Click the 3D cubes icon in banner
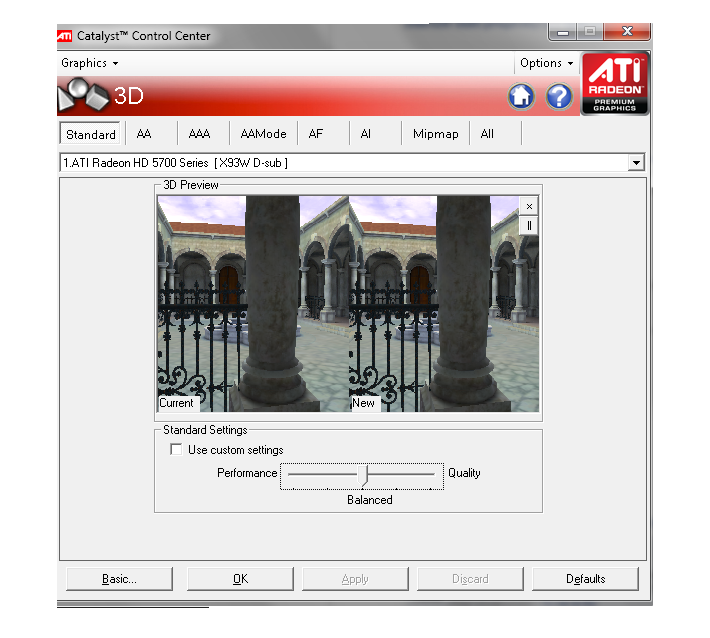Viewport: 710px width, 638px height. 83,96
